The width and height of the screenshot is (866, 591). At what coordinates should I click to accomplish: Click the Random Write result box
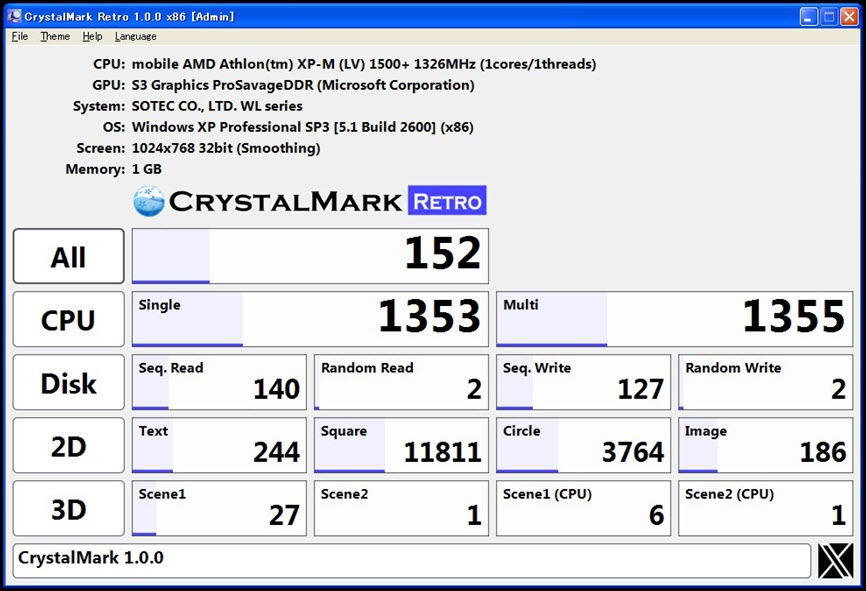[x=766, y=382]
